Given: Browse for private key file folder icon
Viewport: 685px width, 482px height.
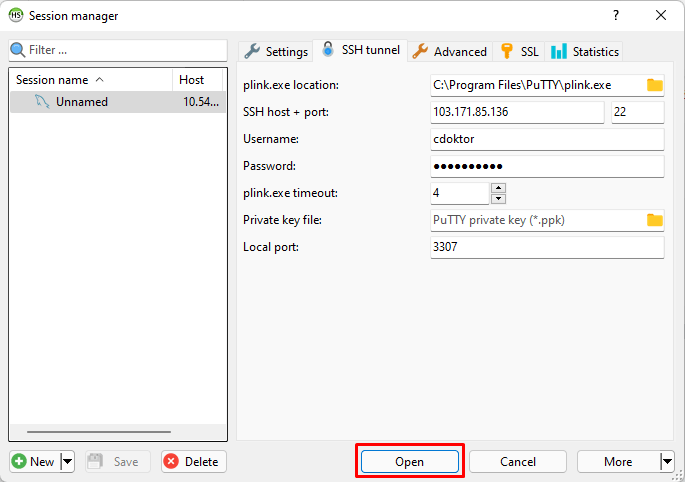Looking at the screenshot, I should (654, 220).
